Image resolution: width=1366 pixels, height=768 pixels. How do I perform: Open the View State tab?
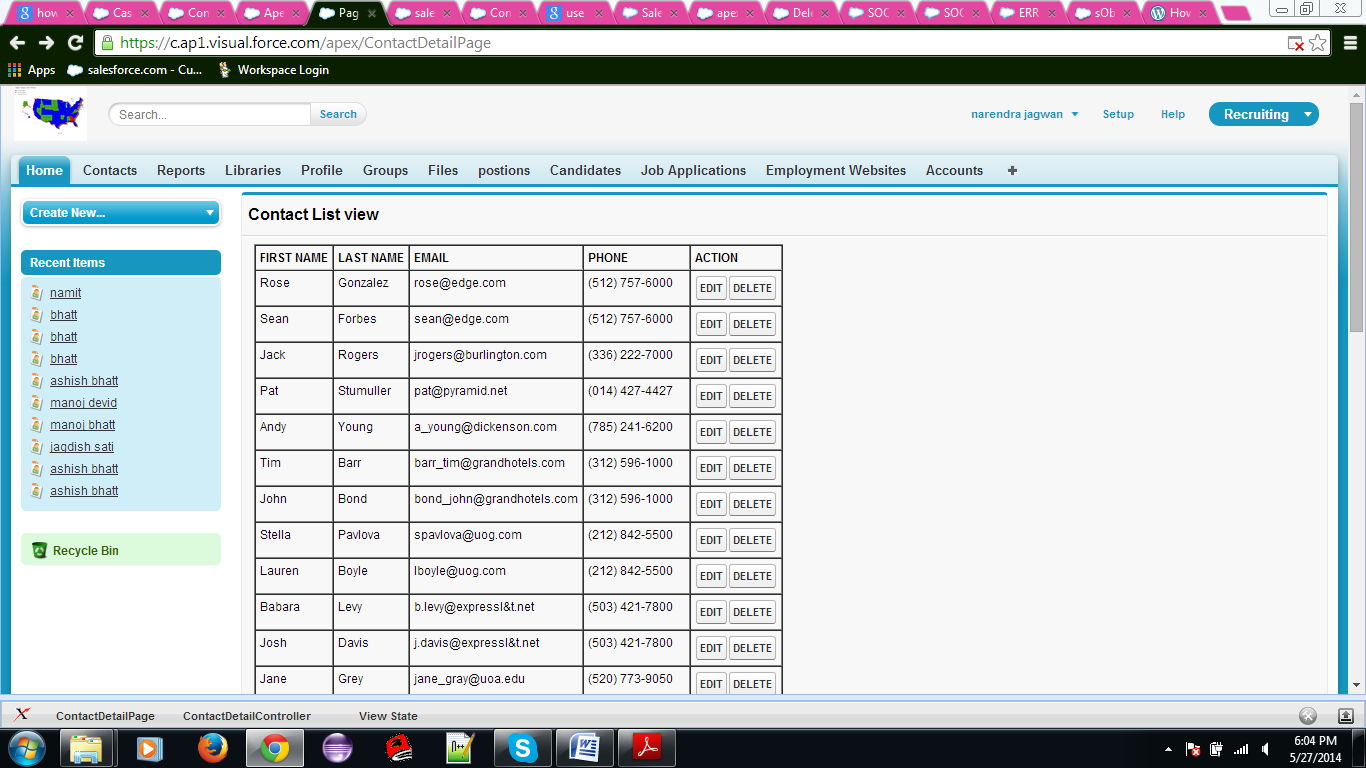click(x=388, y=716)
